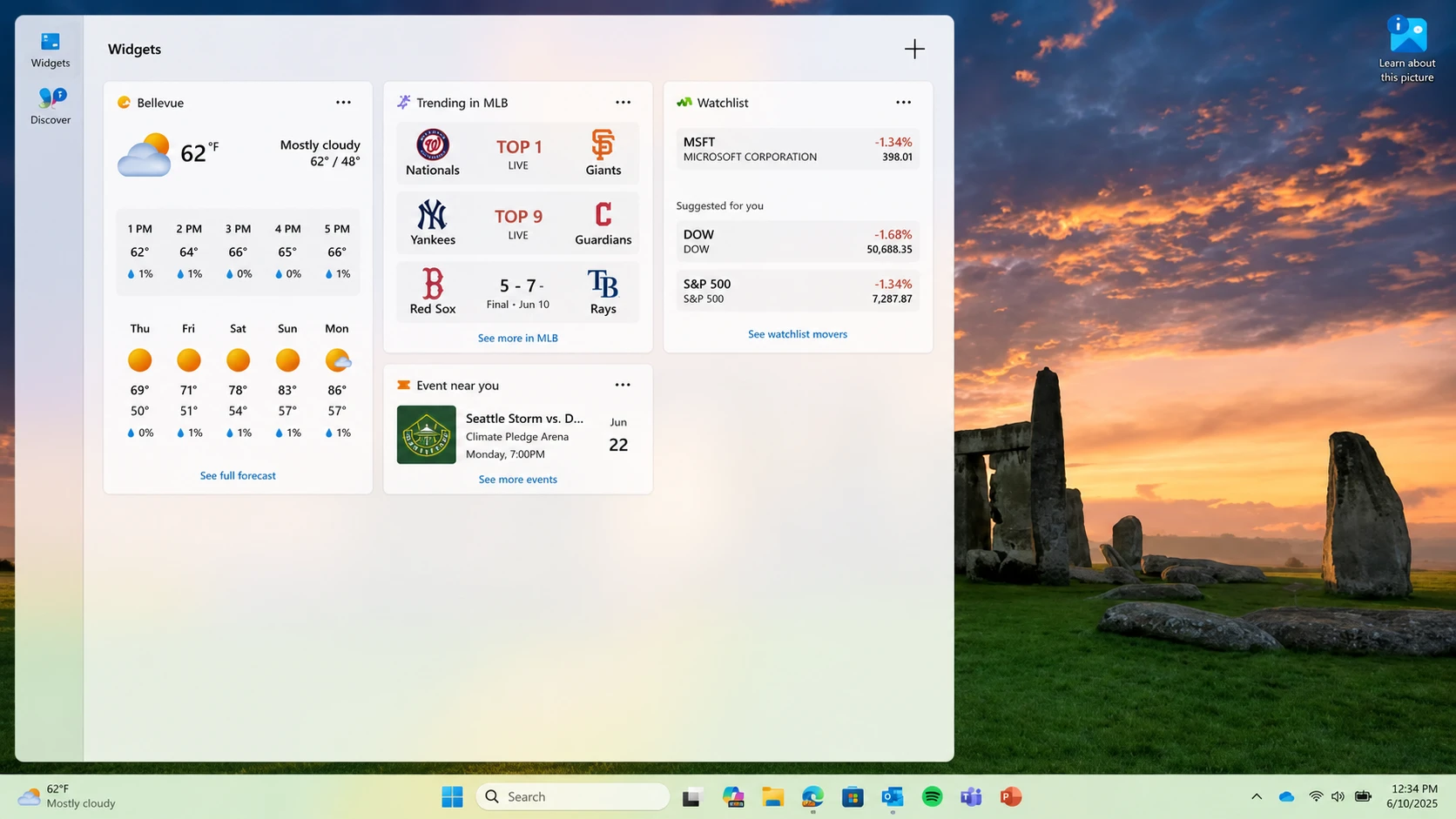
Task: Click the mostly cloudy current weather icon
Action: coord(145,154)
